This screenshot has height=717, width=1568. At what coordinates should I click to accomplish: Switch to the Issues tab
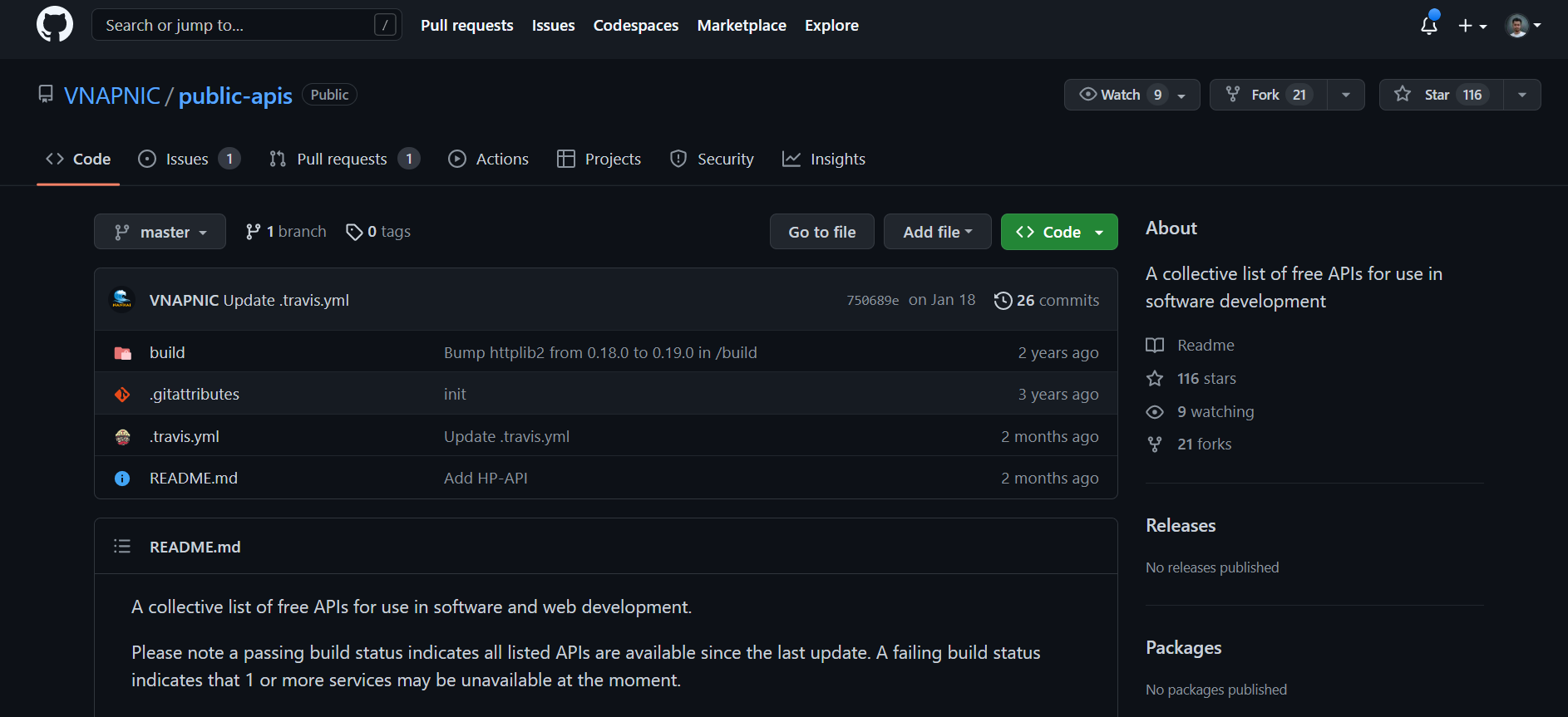(189, 159)
